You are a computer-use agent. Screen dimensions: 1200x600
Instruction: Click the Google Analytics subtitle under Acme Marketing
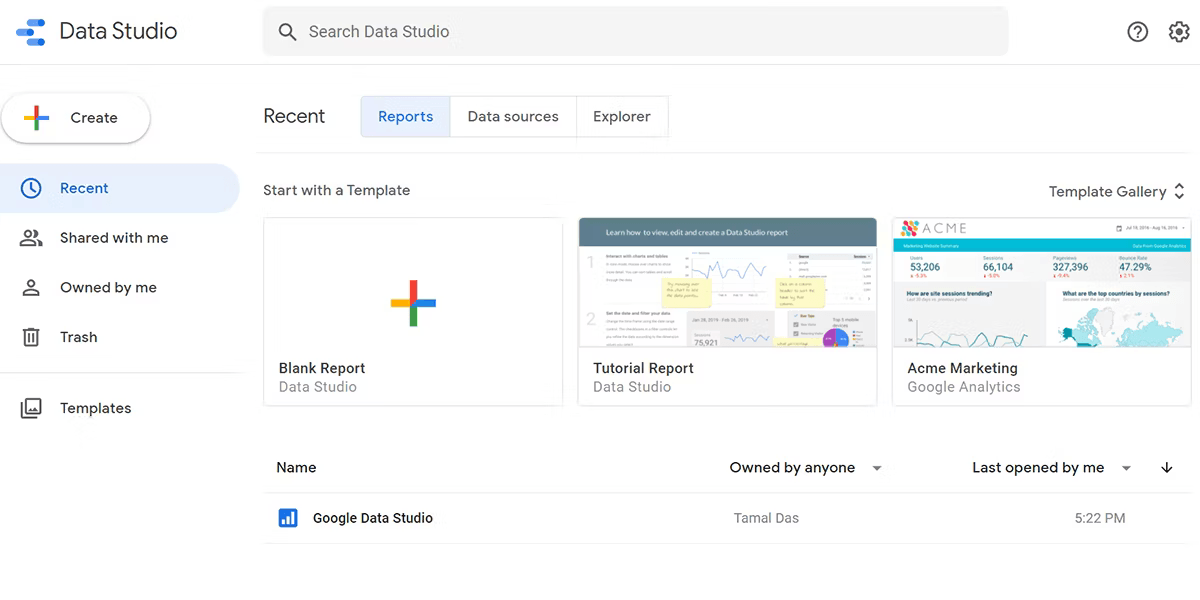pyautogui.click(x=964, y=387)
